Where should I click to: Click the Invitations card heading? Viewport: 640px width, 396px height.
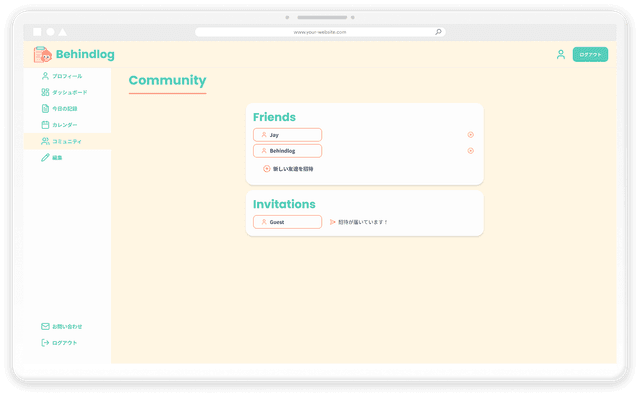pyautogui.click(x=284, y=204)
